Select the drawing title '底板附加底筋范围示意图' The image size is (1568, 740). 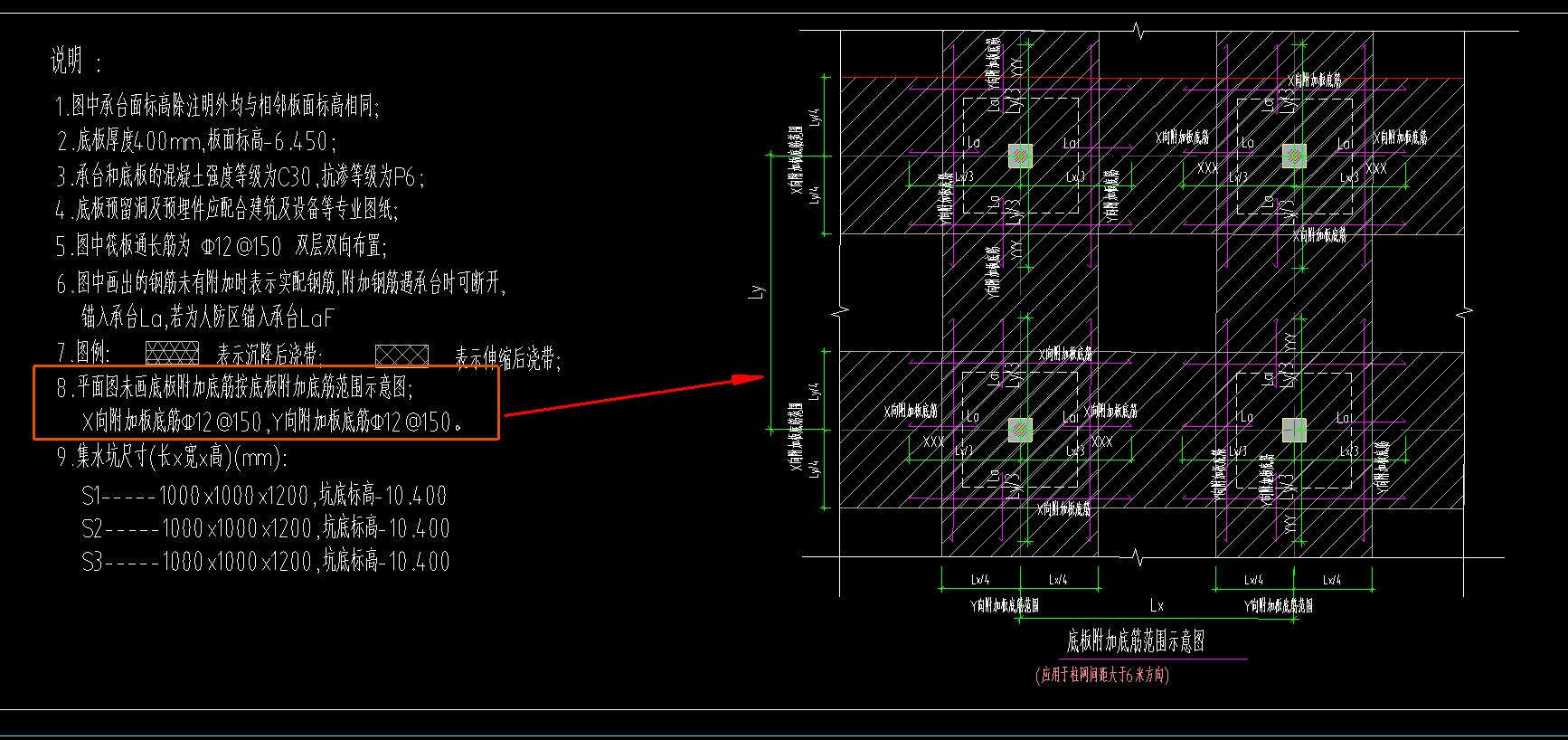[1136, 642]
